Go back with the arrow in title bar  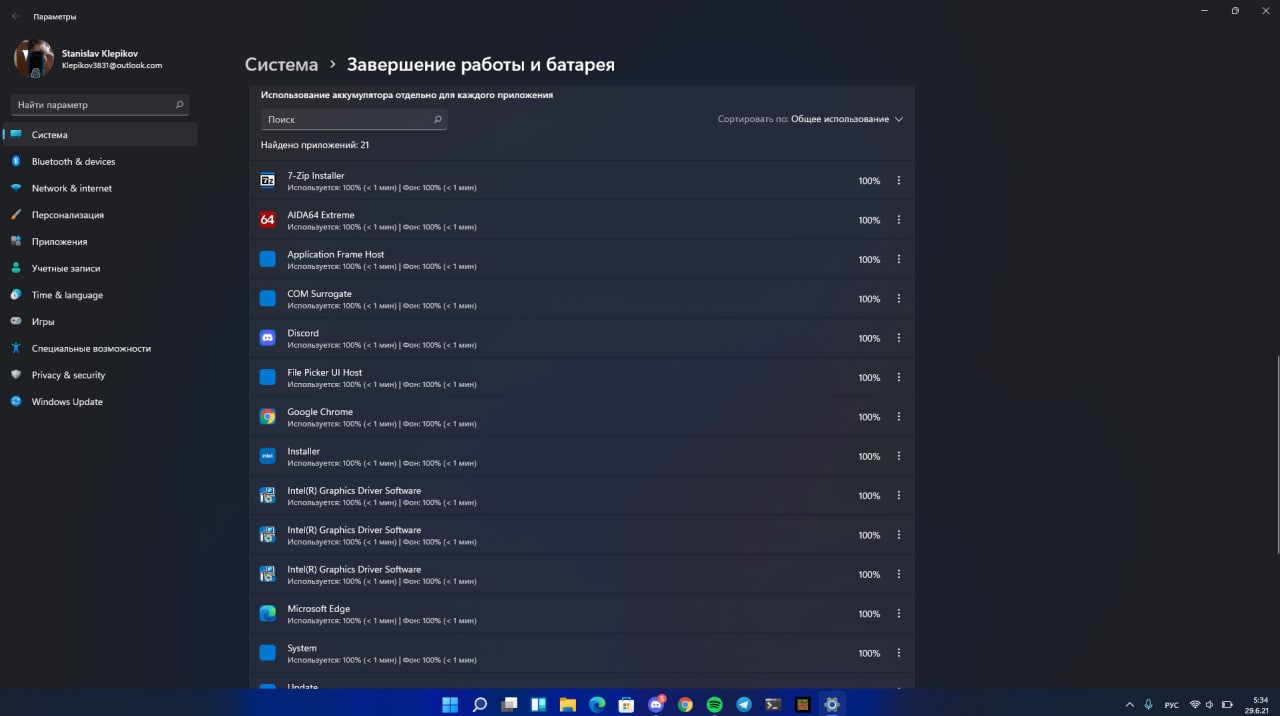tap(15, 16)
